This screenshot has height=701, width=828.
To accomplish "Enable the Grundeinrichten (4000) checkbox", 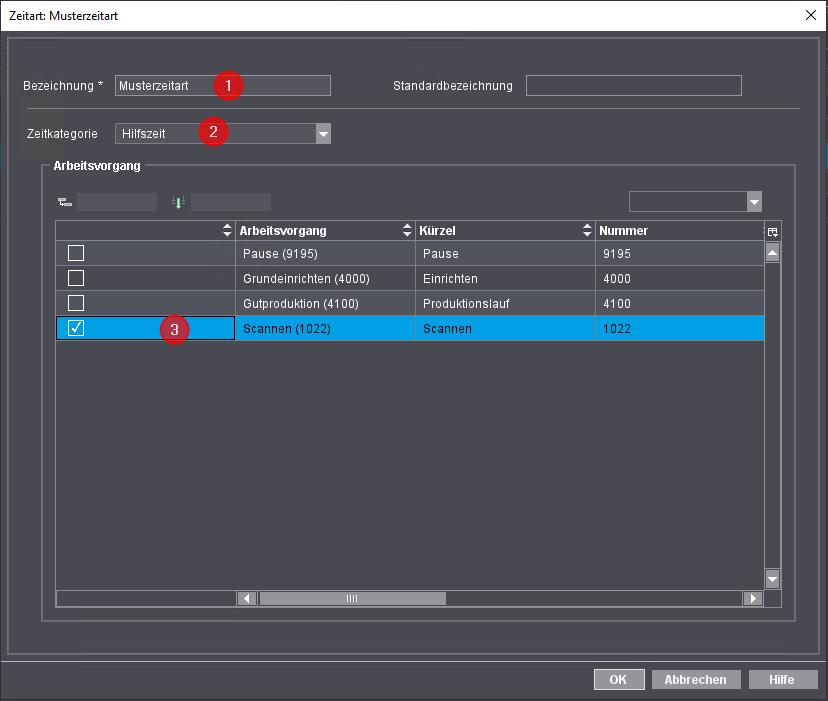I will coord(76,278).
